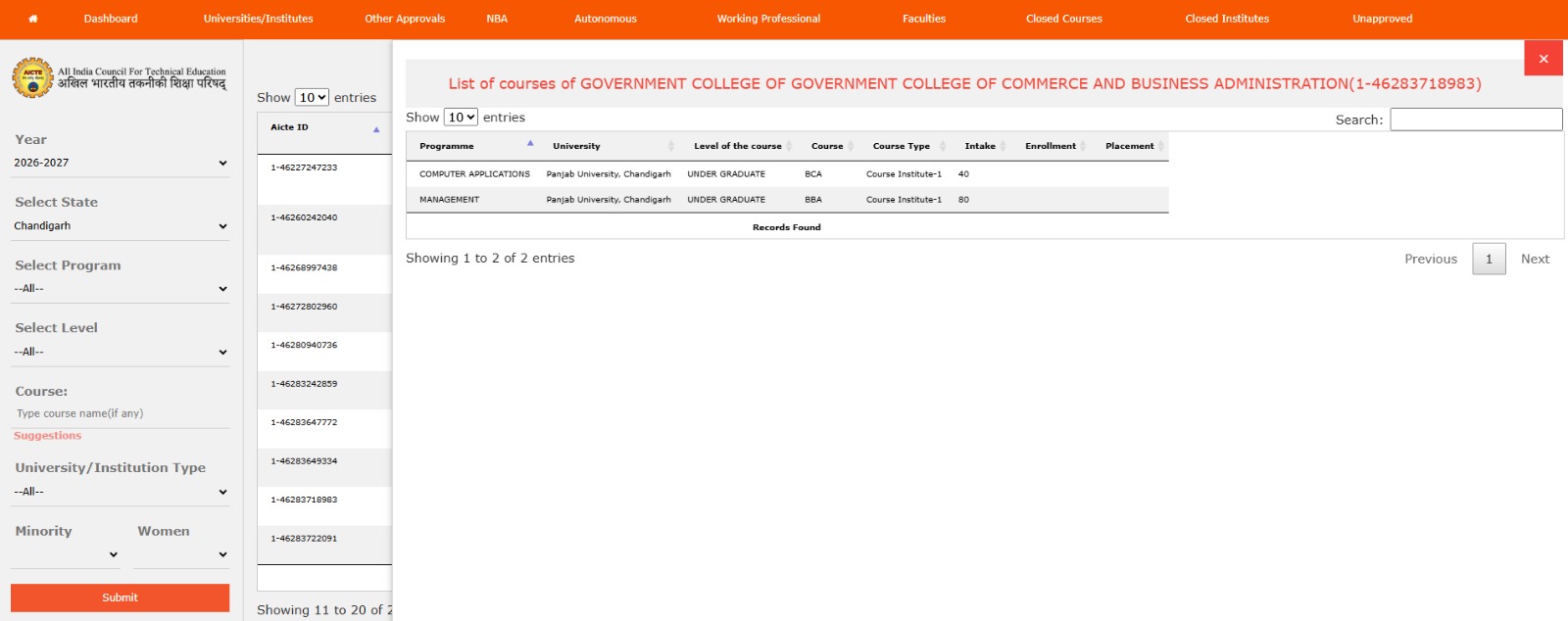Click Aicte ID 1-46268997438

tap(304, 267)
